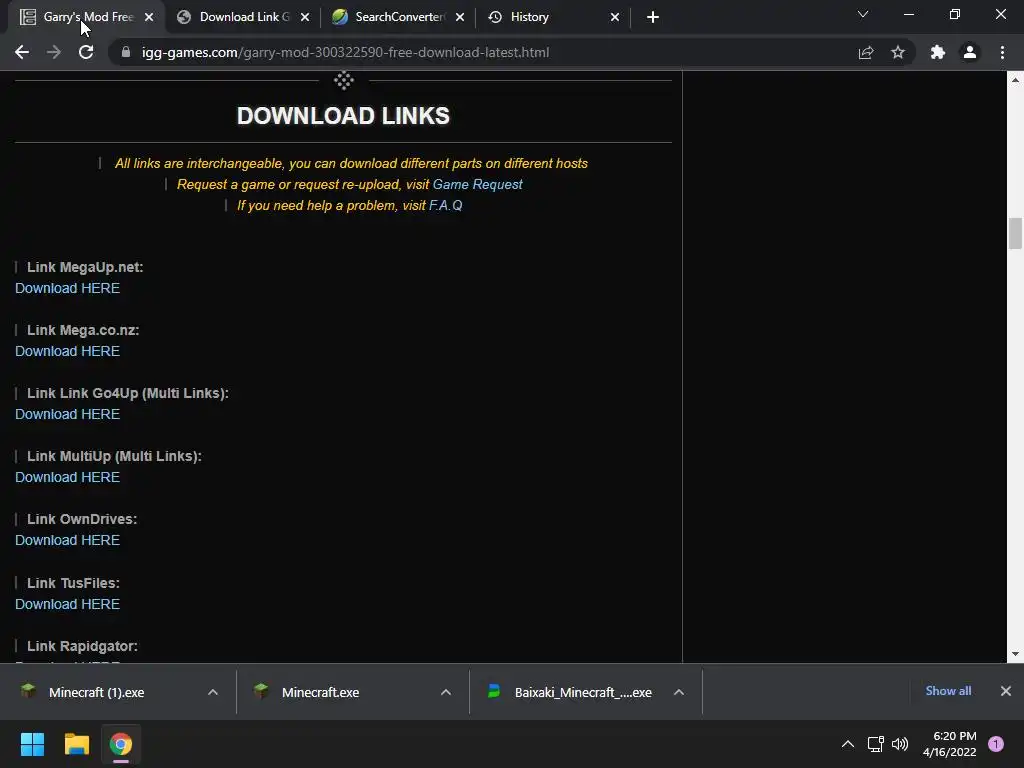Click Download HERE under Mega.co.nz
The image size is (1024, 768).
(x=67, y=351)
